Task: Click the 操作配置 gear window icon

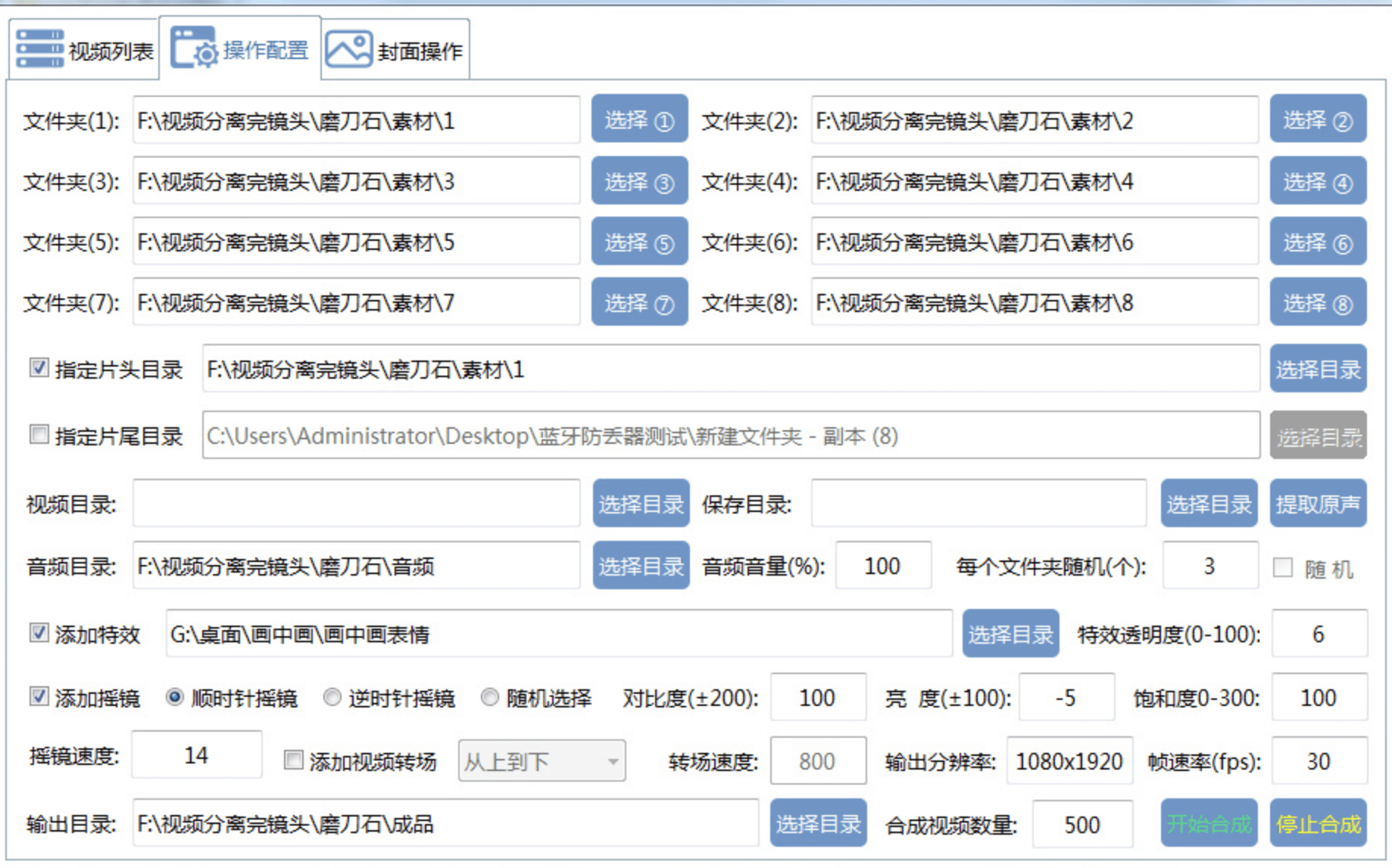Action: click(195, 48)
